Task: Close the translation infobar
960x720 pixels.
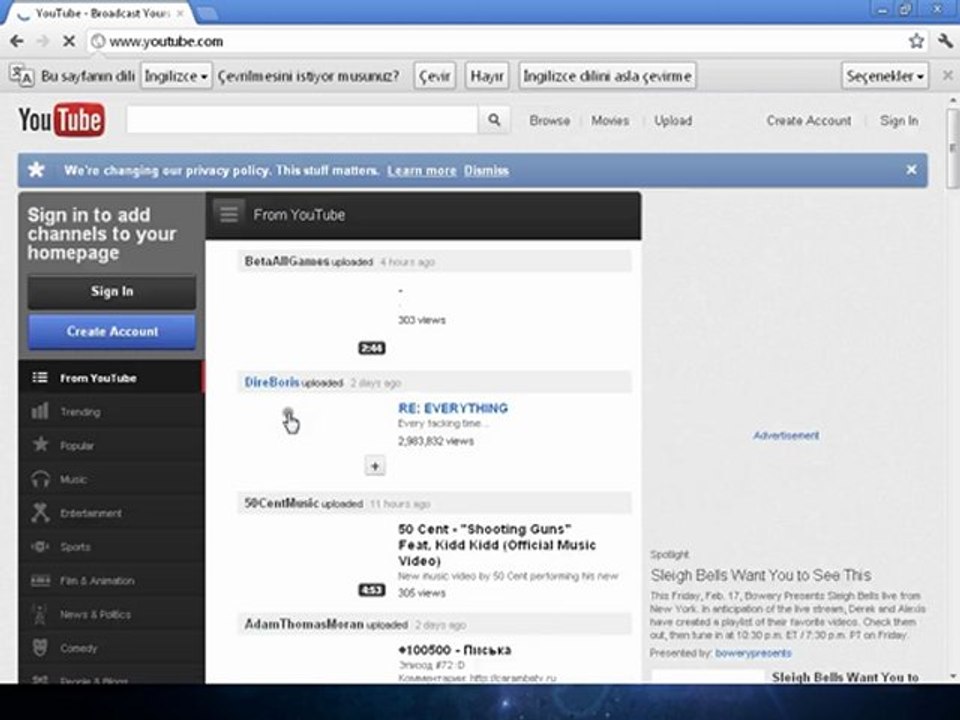Action: click(947, 75)
